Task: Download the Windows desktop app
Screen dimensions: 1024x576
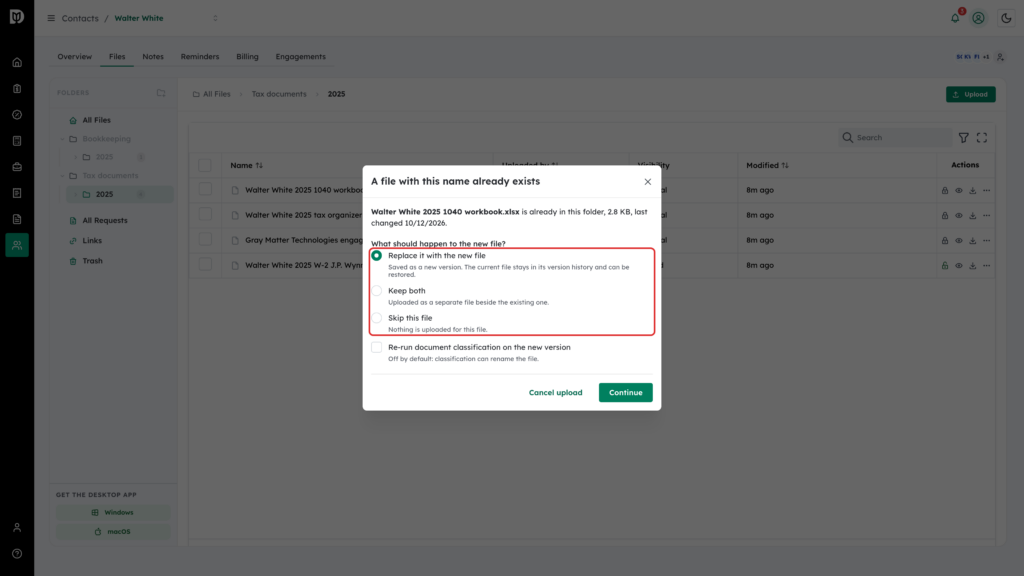Action: [113, 513]
